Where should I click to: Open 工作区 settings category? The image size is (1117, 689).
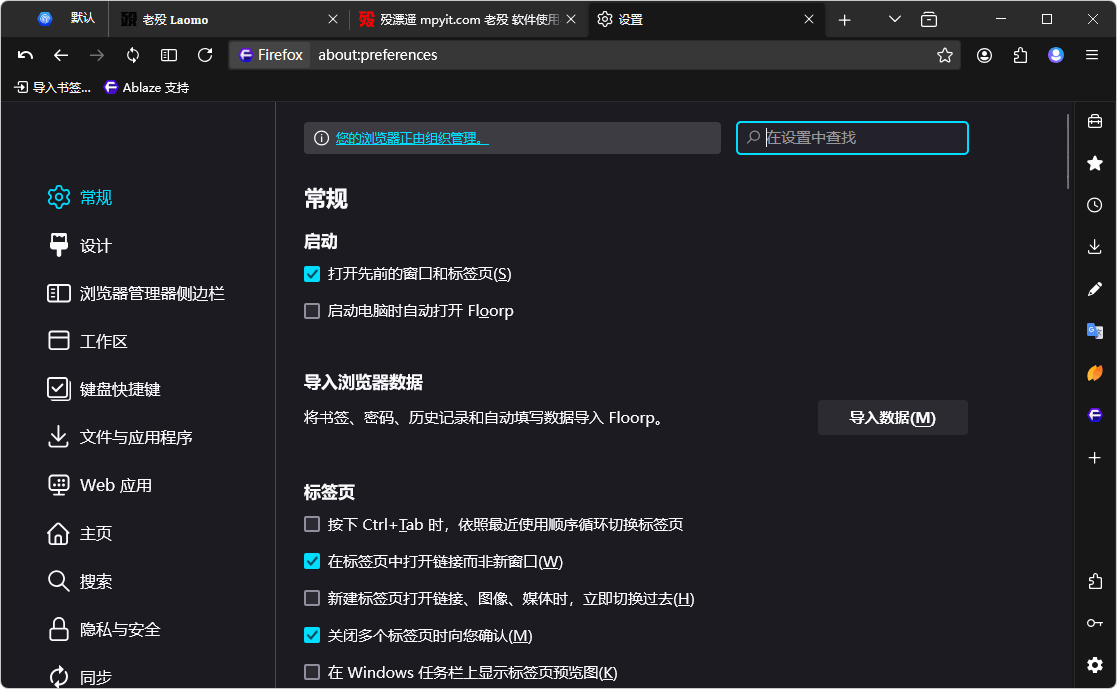pos(88,341)
